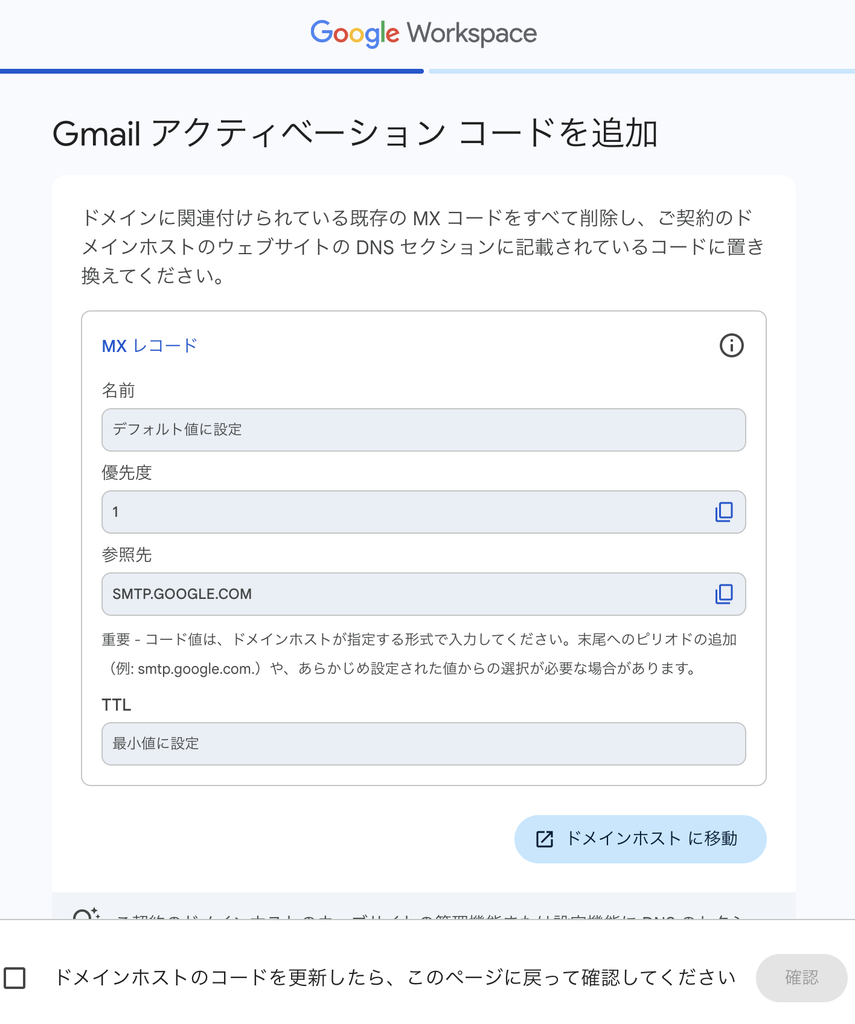Click the Gmail アクティベーション コードを追加 heading
Image resolution: width=855 pixels, height=1024 pixels.
click(355, 133)
